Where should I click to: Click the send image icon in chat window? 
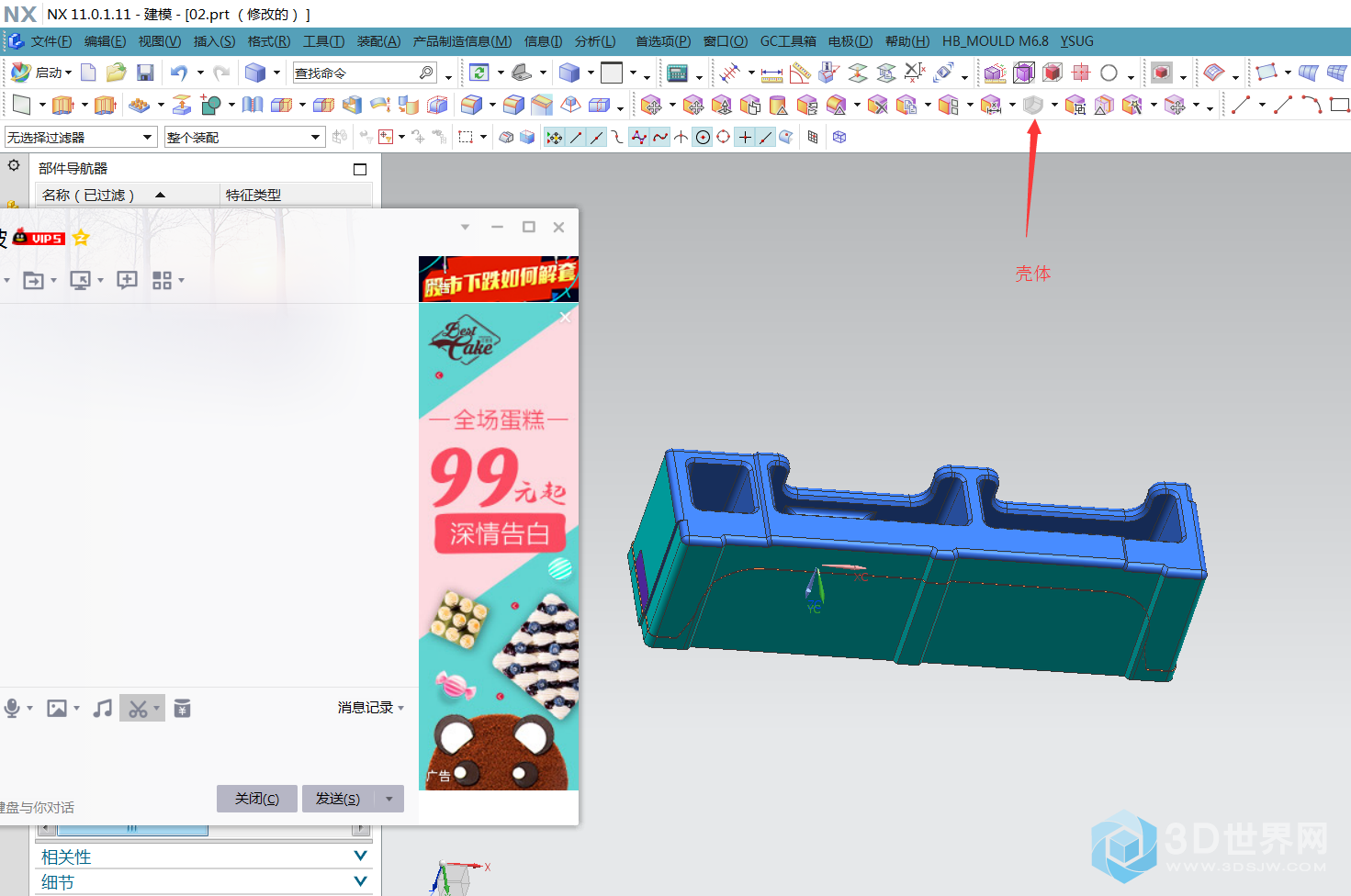click(x=57, y=708)
